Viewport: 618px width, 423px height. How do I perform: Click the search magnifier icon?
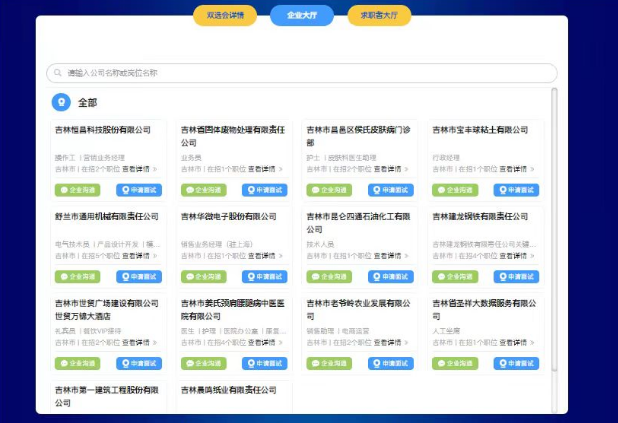coord(58,73)
